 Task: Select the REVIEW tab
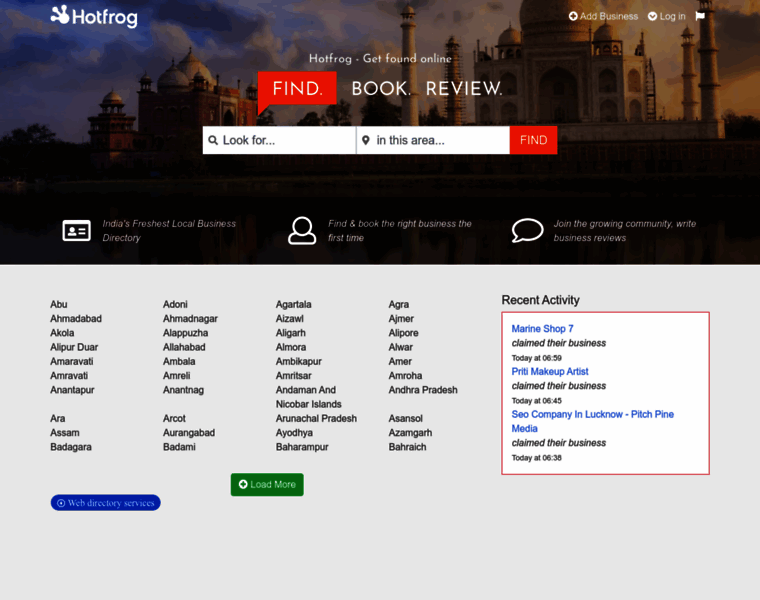464,89
